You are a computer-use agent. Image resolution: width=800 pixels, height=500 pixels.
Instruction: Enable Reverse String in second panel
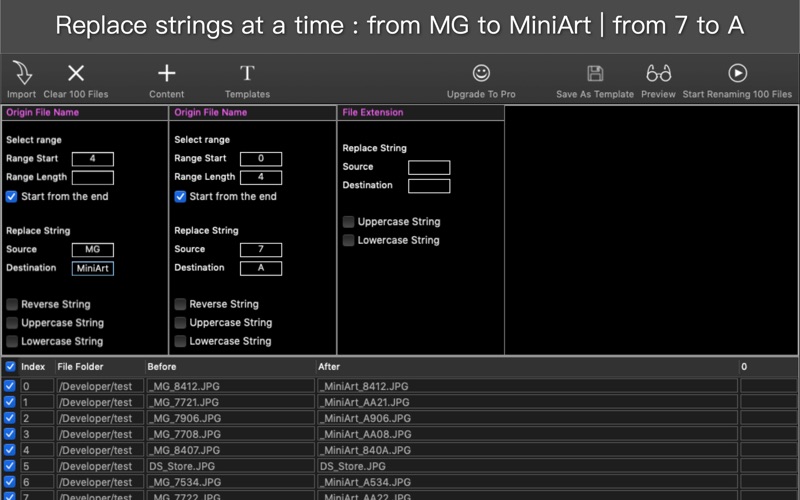[x=180, y=304]
